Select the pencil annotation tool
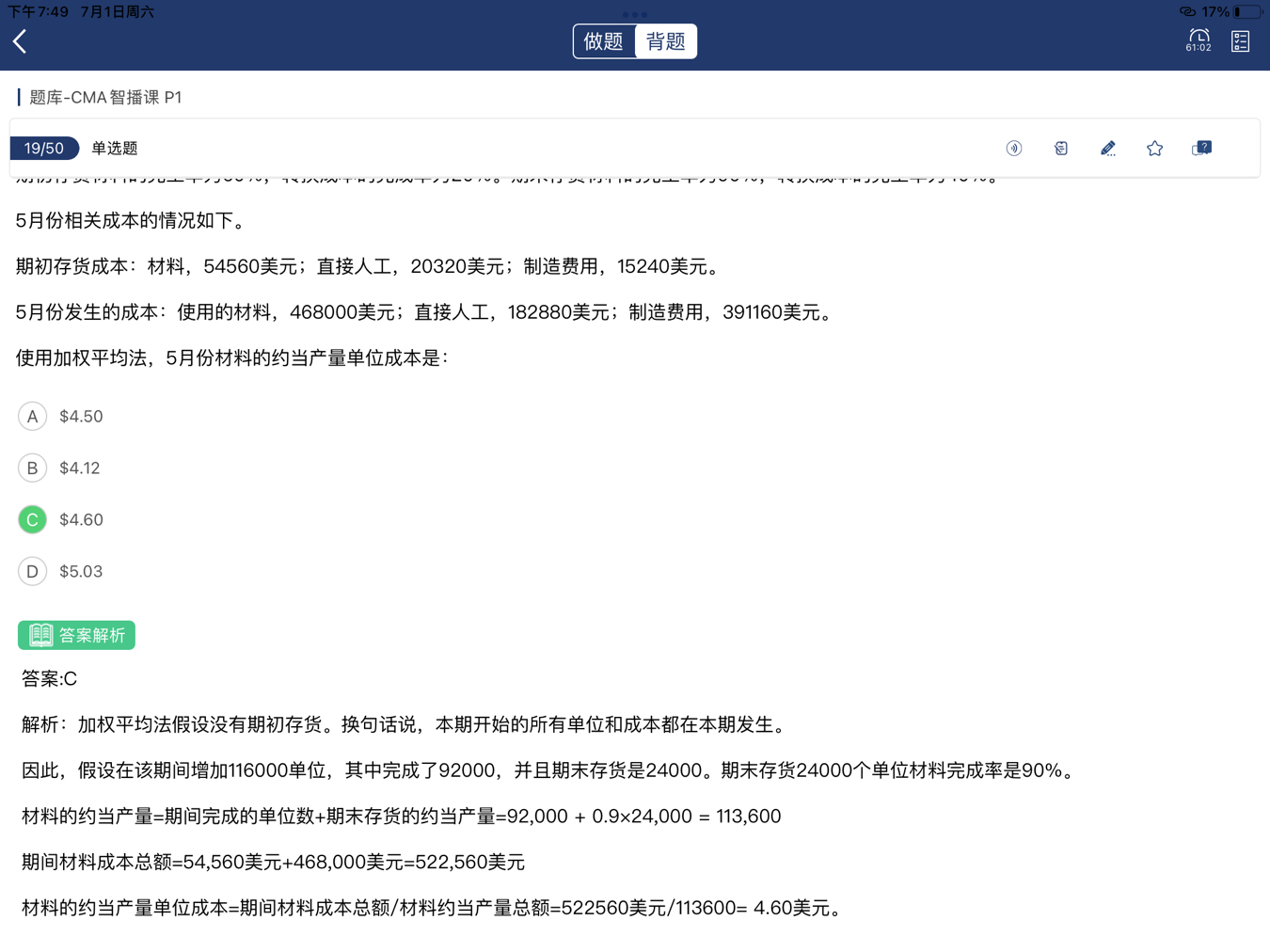Viewport: 1270px width, 952px height. point(1107,149)
